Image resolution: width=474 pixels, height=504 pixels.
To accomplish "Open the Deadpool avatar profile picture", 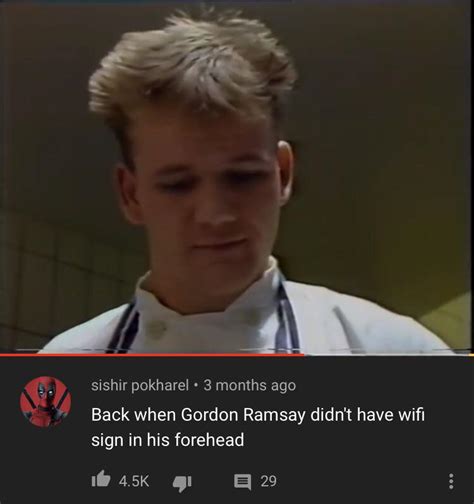I will coord(46,402).
